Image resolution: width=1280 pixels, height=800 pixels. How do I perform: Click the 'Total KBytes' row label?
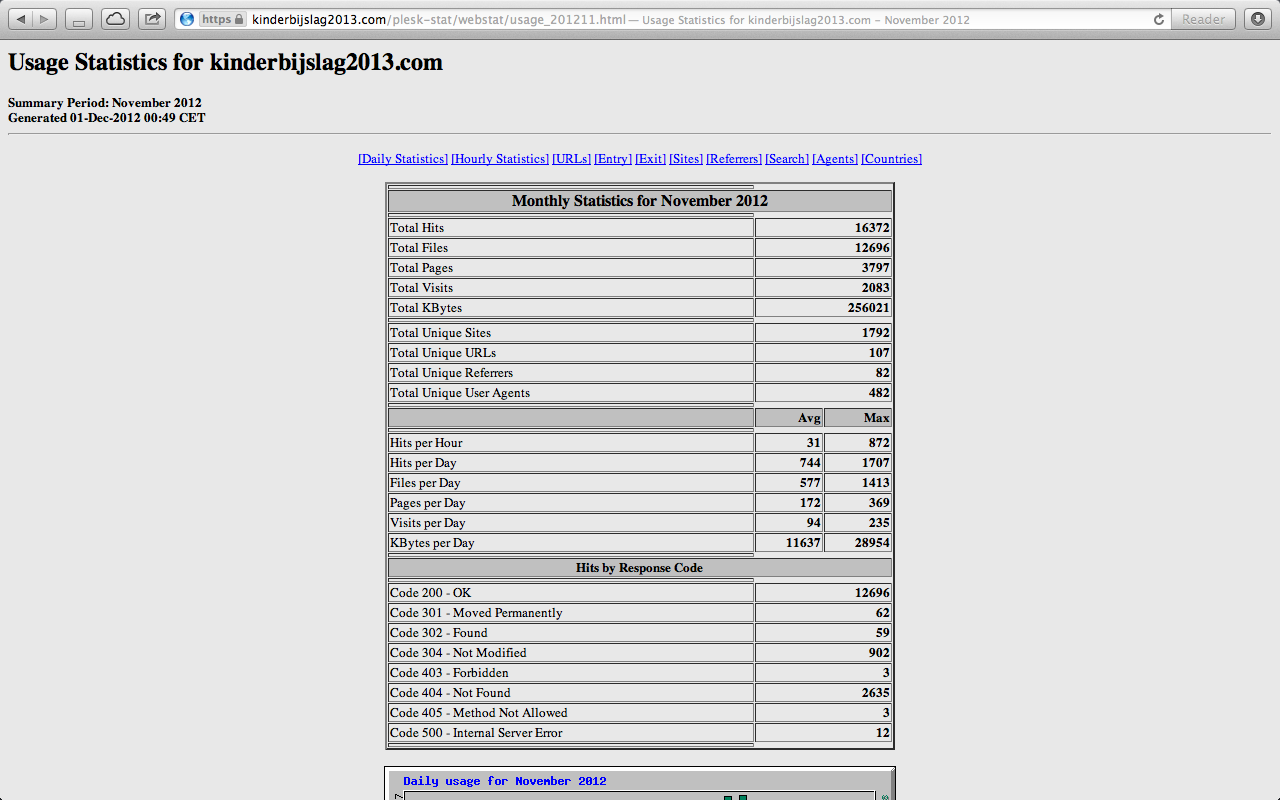pyautogui.click(x=426, y=308)
